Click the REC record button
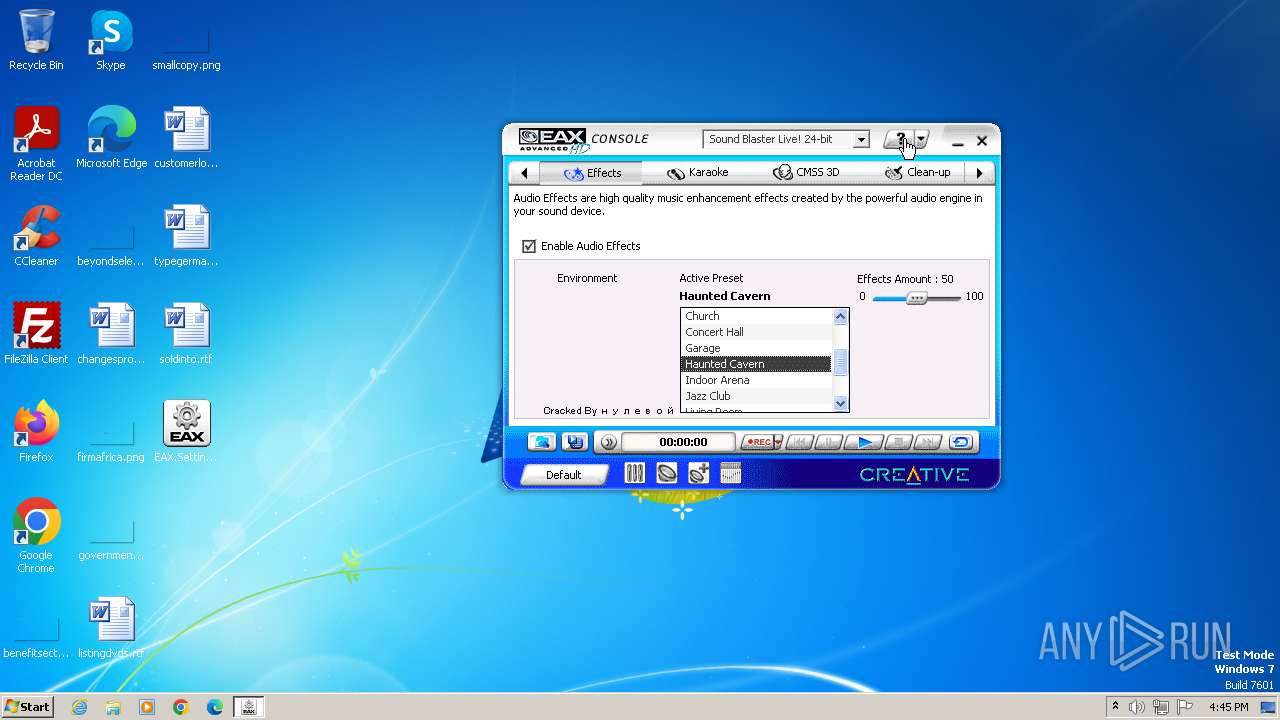The width and height of the screenshot is (1280, 720). [x=757, y=442]
